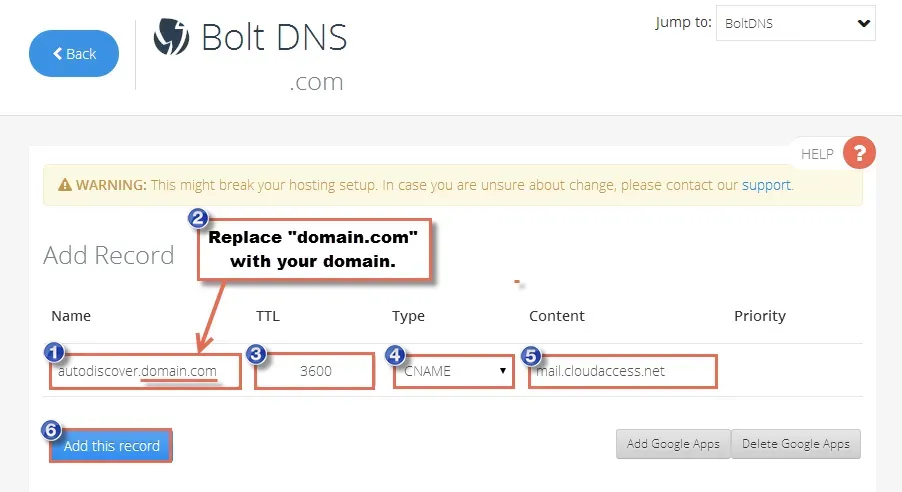This screenshot has width=902, height=492.
Task: Click the Bolt DNS logo icon
Action: pyautogui.click(x=171, y=37)
